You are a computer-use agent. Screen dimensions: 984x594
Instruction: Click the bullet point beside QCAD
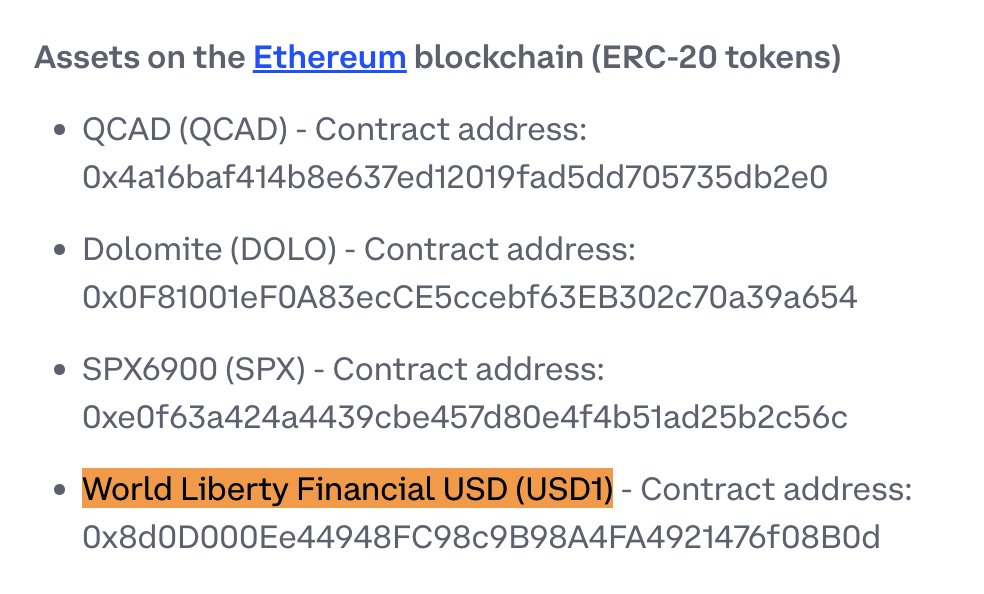point(61,130)
